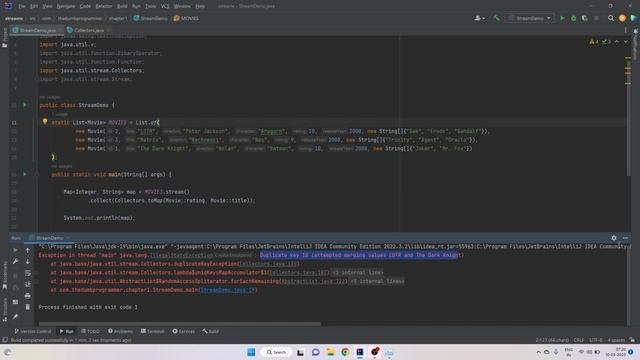Toggle soft-wrap in the Run console
Screen dimensions: 640x360
click(28, 273)
